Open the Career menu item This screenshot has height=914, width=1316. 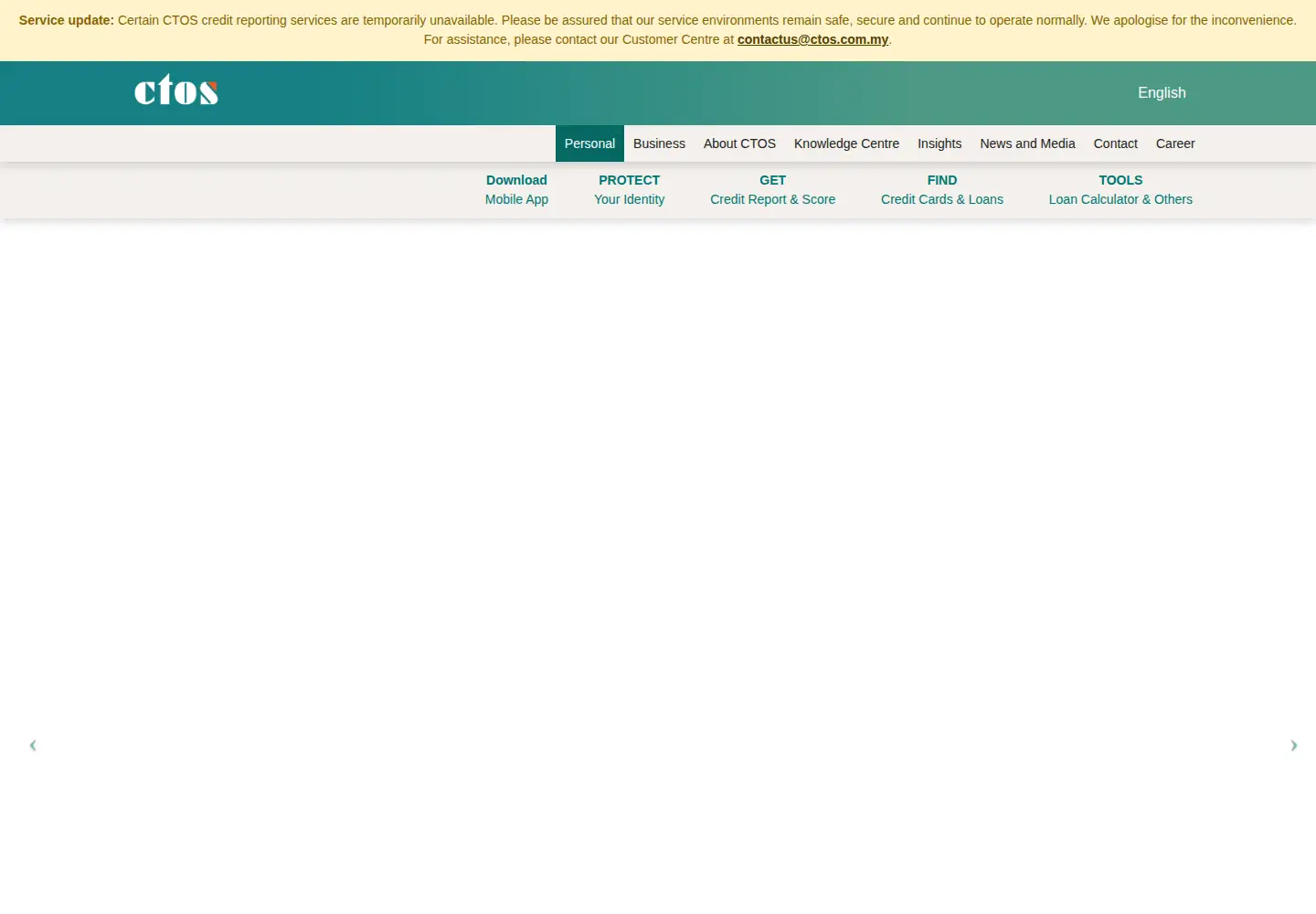pyautogui.click(x=1175, y=143)
